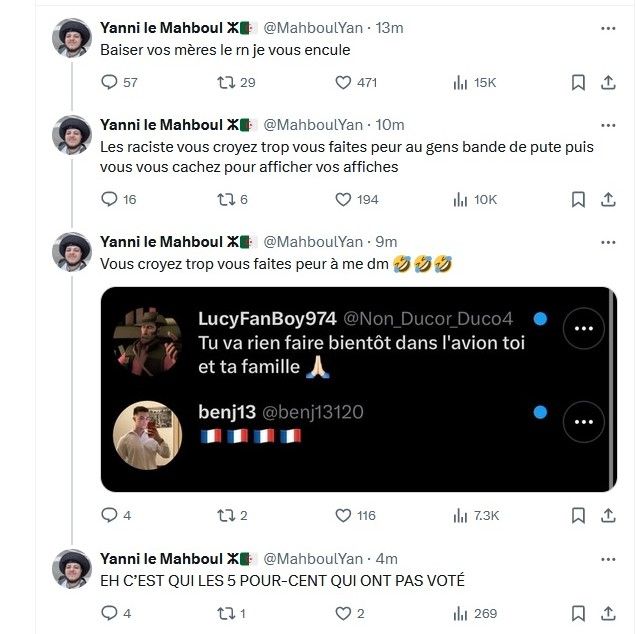Bookmark the first tweet from 13m ago

(578, 83)
